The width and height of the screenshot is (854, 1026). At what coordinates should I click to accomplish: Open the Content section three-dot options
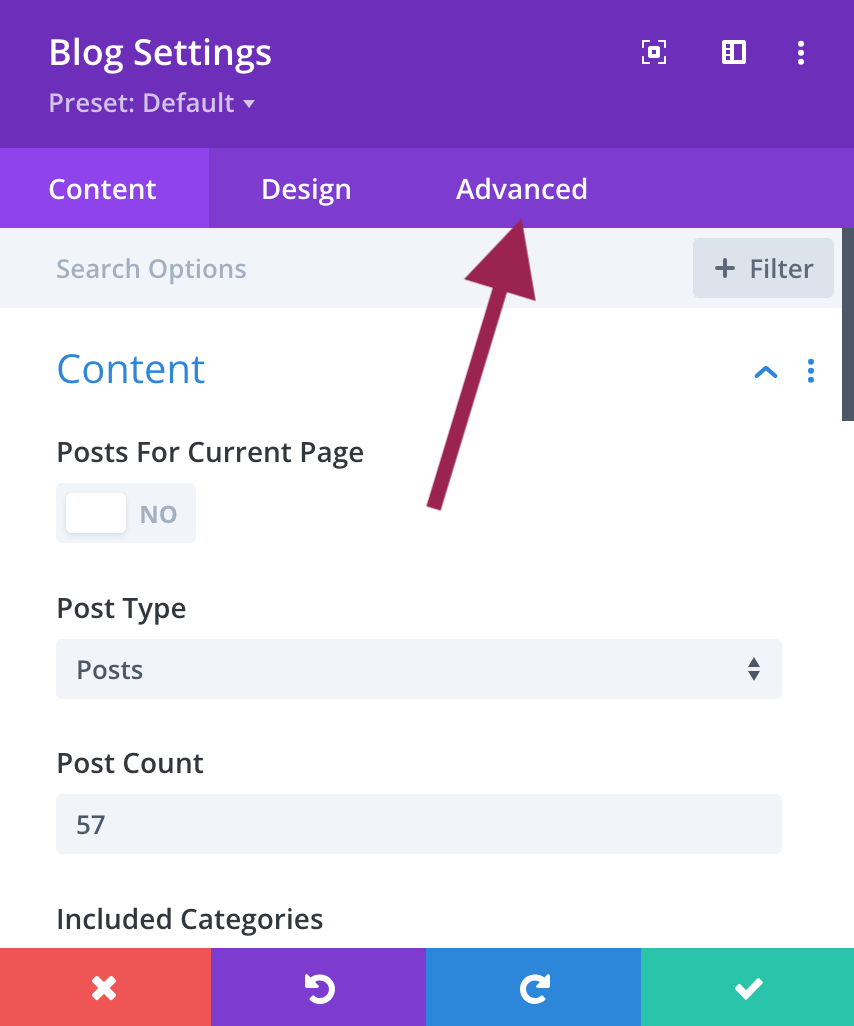click(810, 371)
